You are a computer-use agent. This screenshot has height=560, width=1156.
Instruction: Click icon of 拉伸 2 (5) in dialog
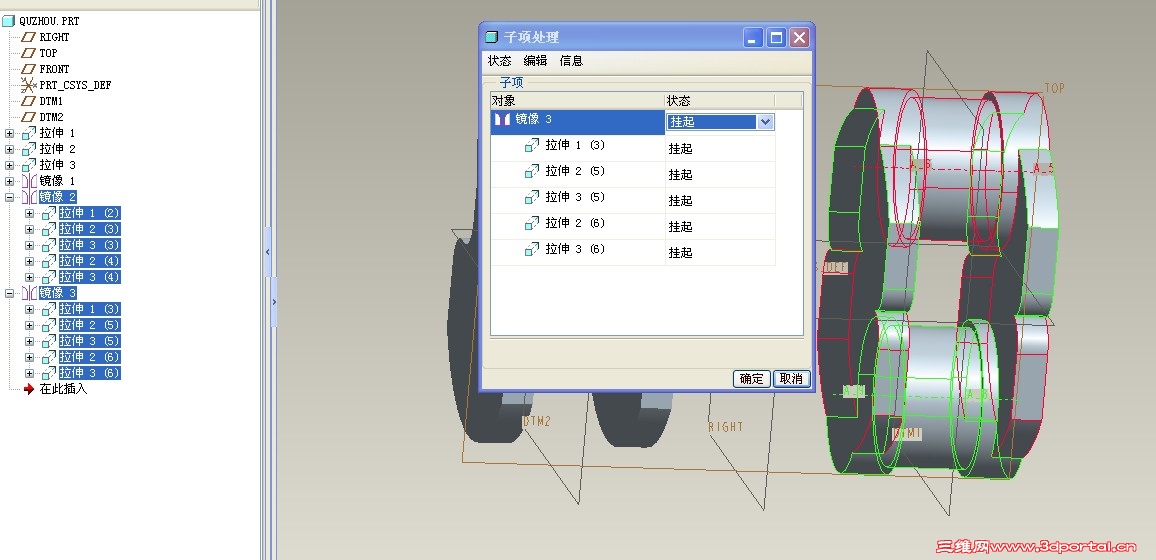(532, 172)
